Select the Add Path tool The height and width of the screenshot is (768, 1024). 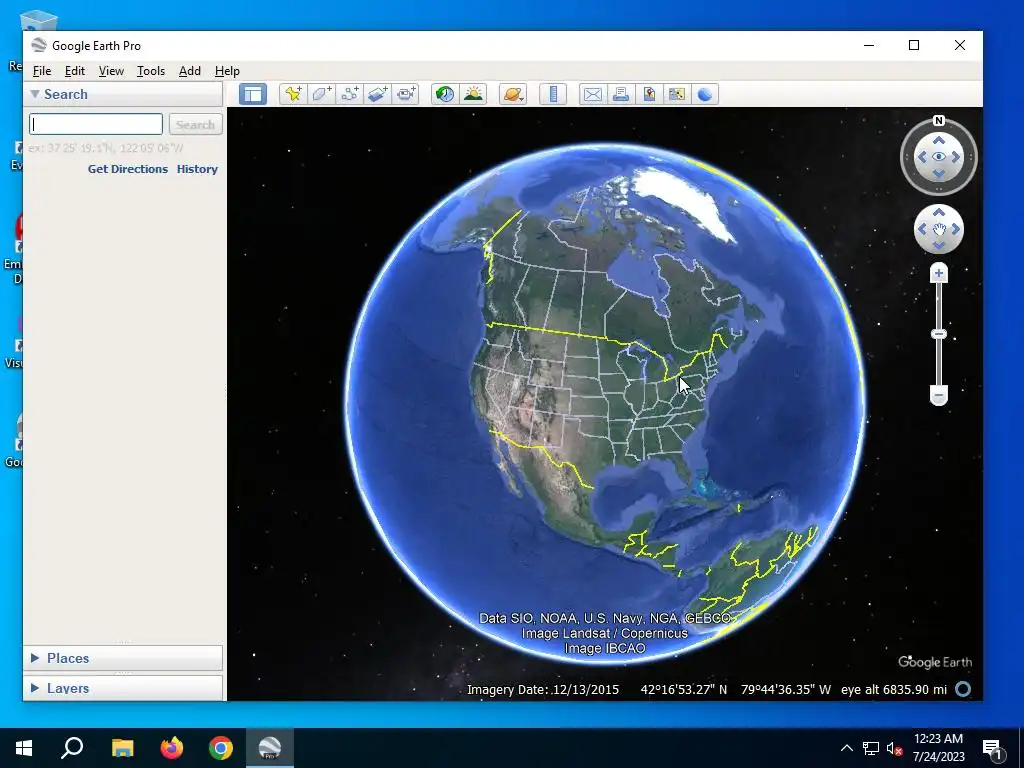click(x=349, y=94)
